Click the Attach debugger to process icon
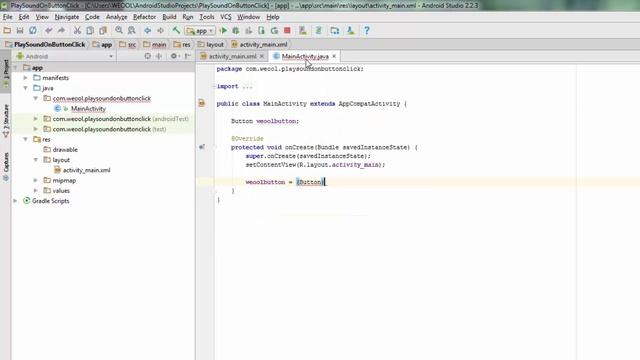This screenshot has width=640, height=360. tap(261, 31)
